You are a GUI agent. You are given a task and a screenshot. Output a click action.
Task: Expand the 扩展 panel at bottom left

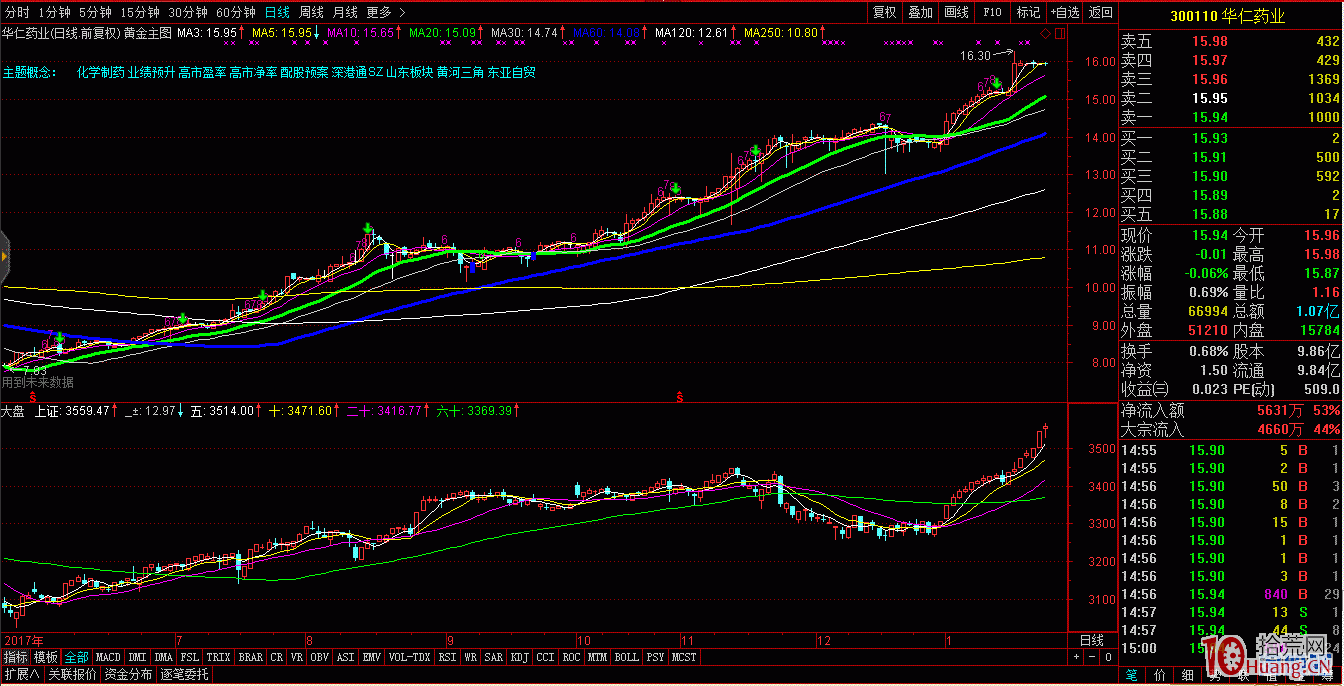click(x=21, y=675)
